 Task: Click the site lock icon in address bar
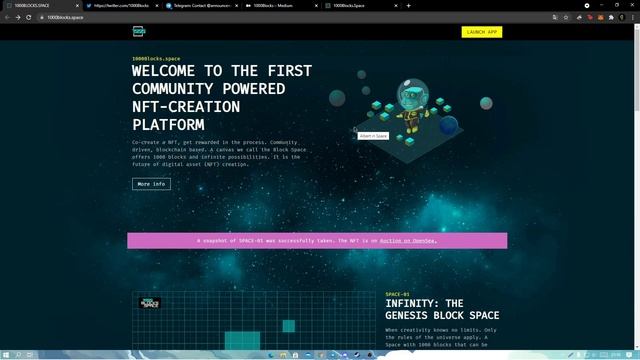click(x=42, y=18)
